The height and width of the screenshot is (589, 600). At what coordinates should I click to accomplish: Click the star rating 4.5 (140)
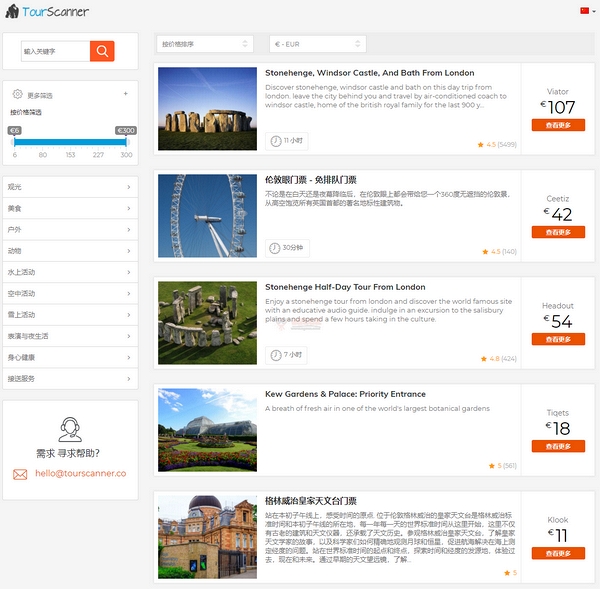pyautogui.click(x=499, y=251)
